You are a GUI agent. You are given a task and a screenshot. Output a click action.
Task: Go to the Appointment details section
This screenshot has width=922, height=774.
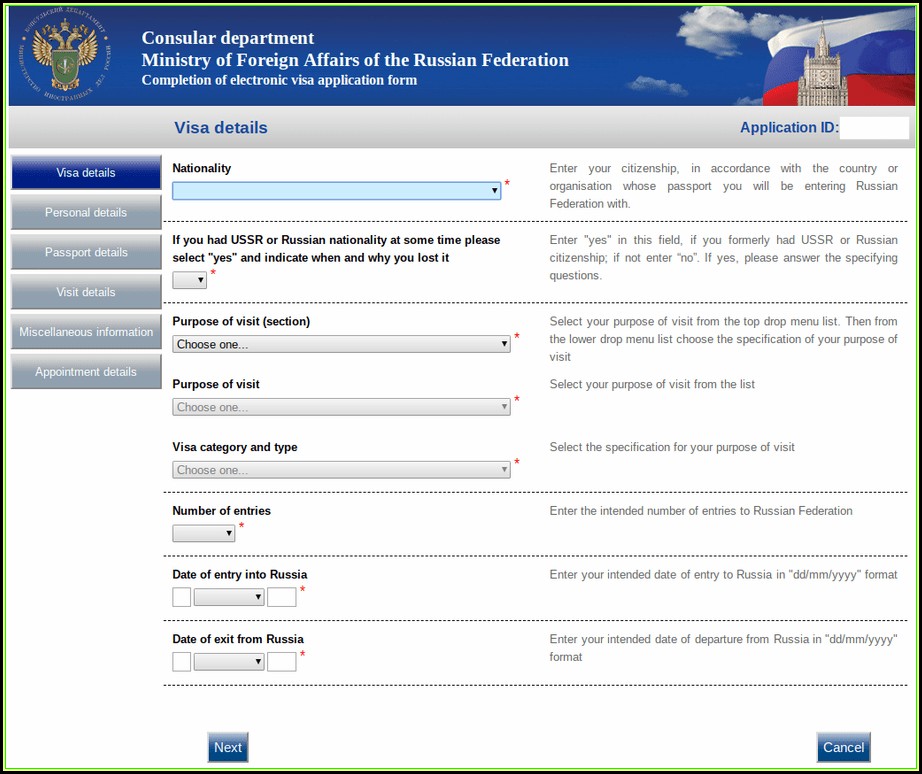[86, 372]
